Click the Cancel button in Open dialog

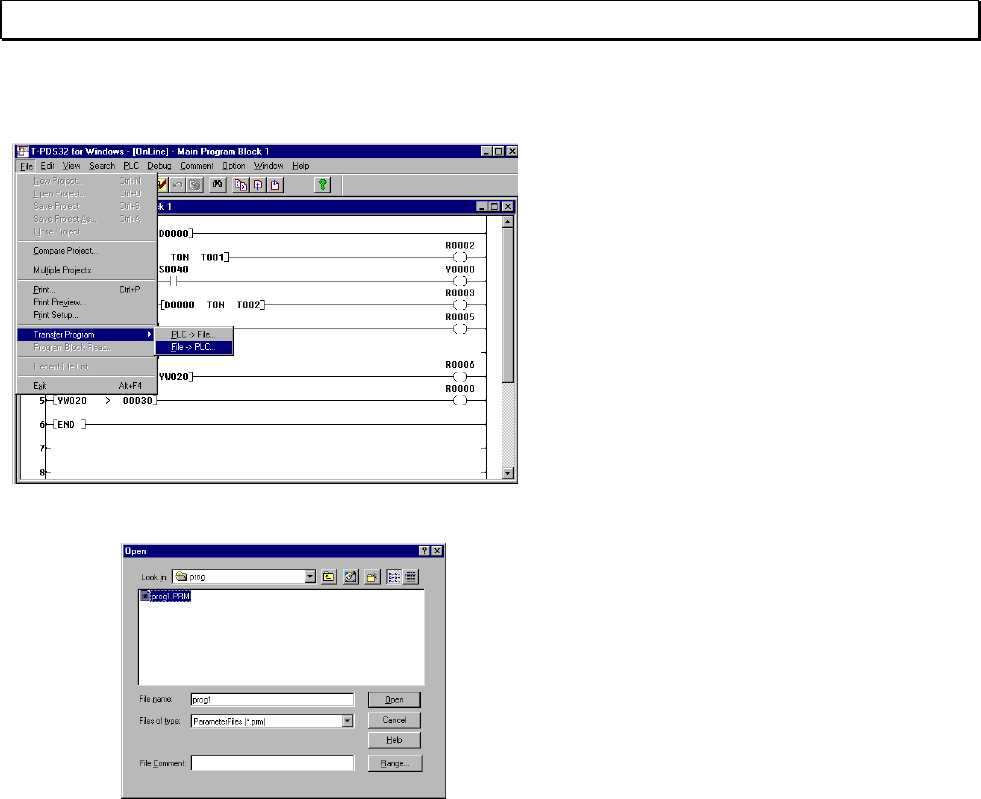pyautogui.click(x=394, y=720)
